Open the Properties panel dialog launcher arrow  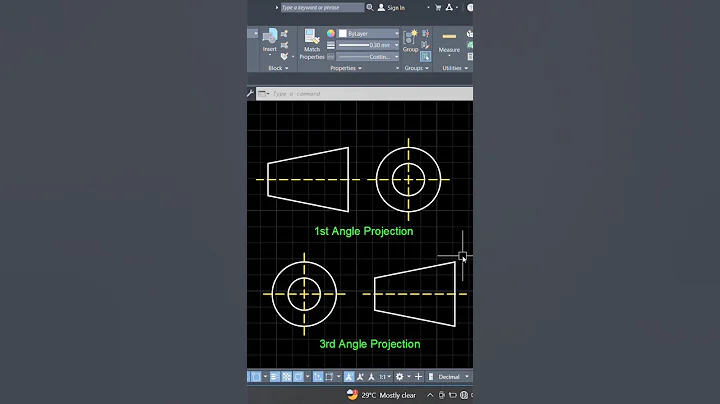(x=397, y=68)
